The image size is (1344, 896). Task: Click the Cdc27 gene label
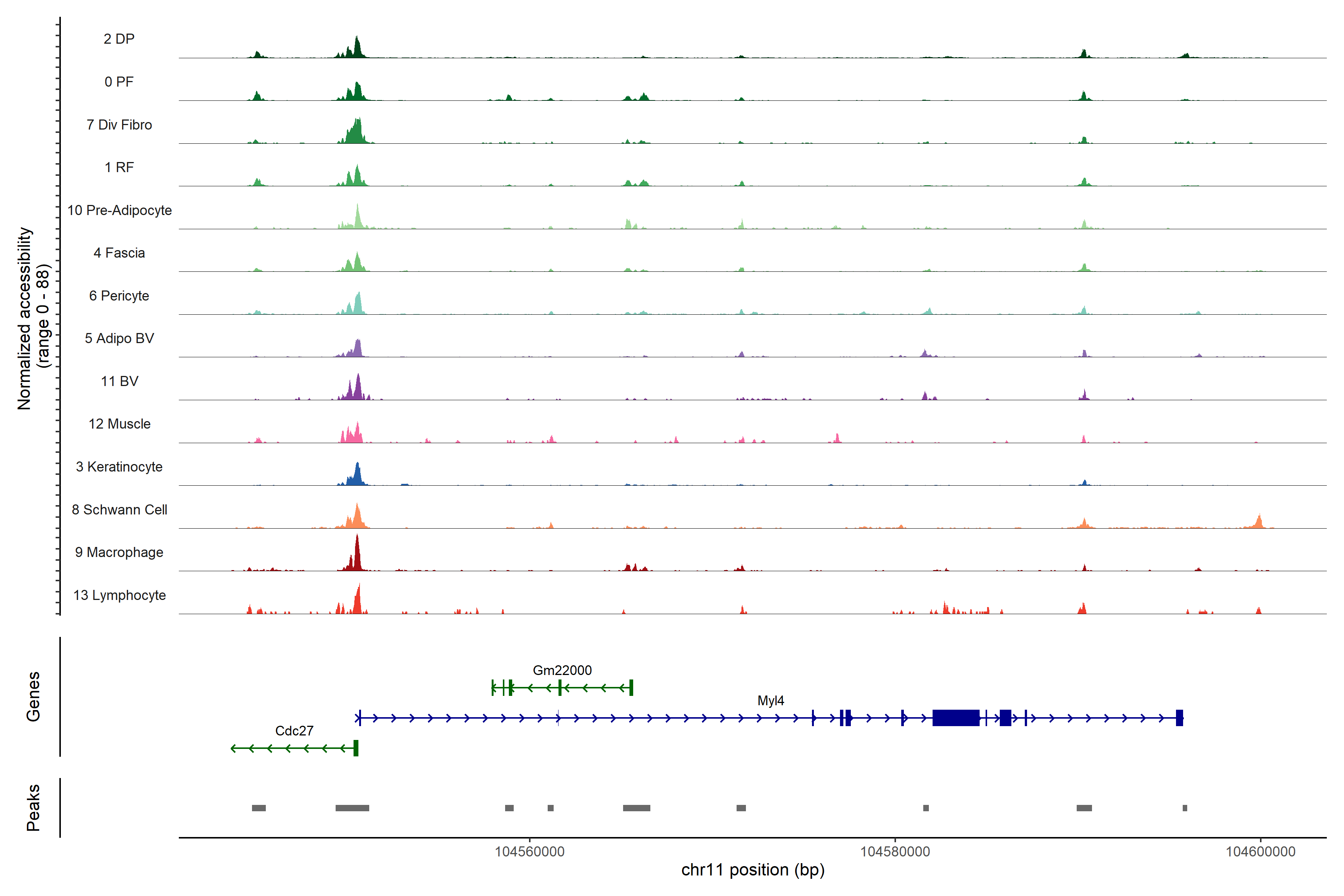pyautogui.click(x=294, y=731)
